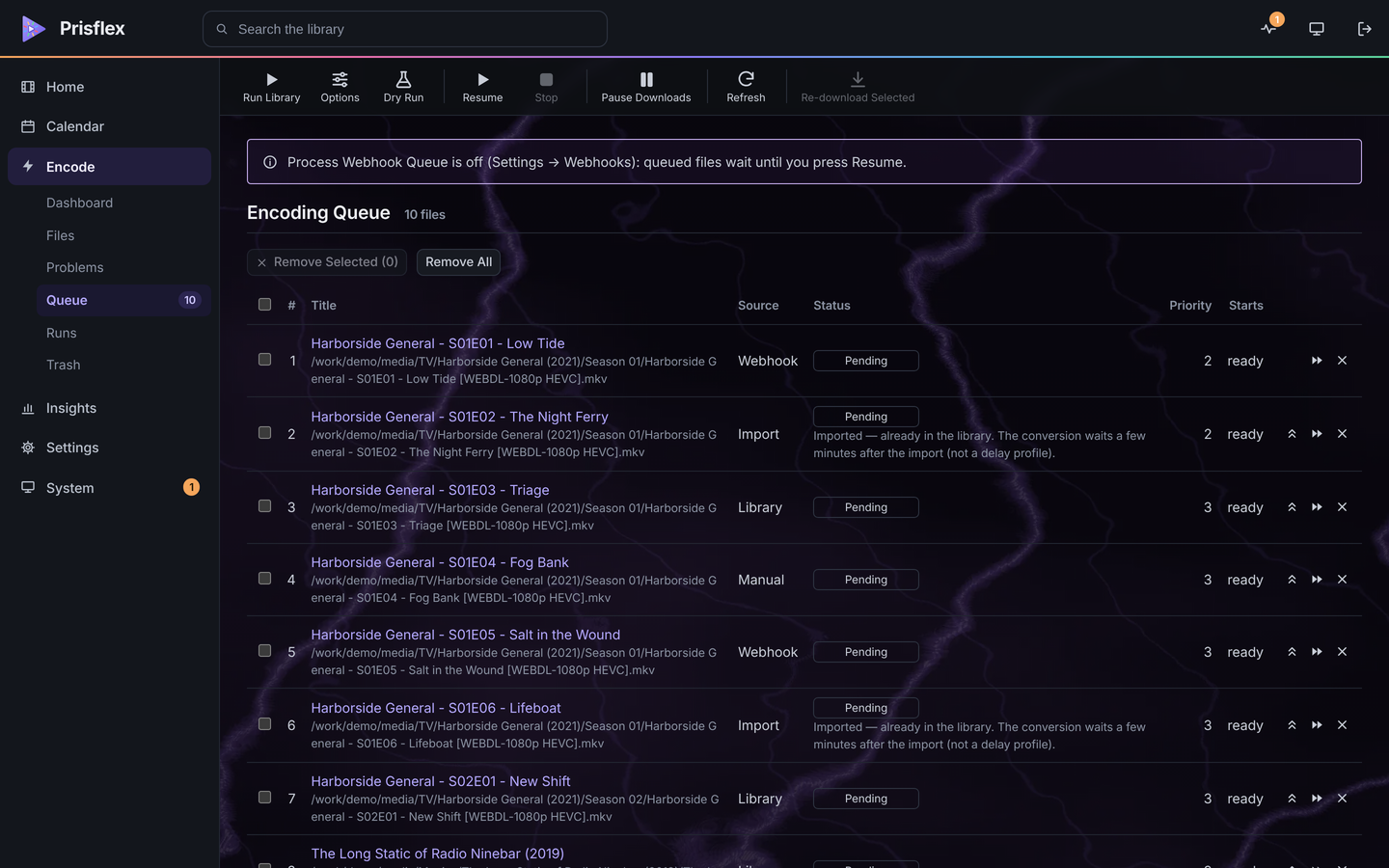This screenshot has height=868, width=1389.
Task: Click Pause Downloads in toolbar
Action: coord(646,87)
